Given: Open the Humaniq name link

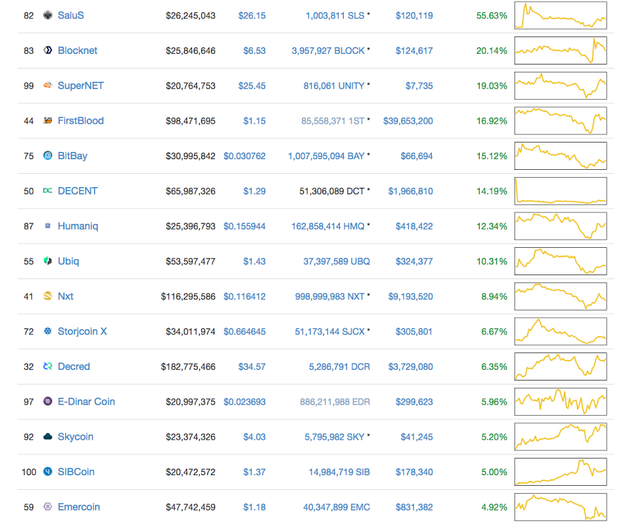Looking at the screenshot, I should [x=78, y=226].
